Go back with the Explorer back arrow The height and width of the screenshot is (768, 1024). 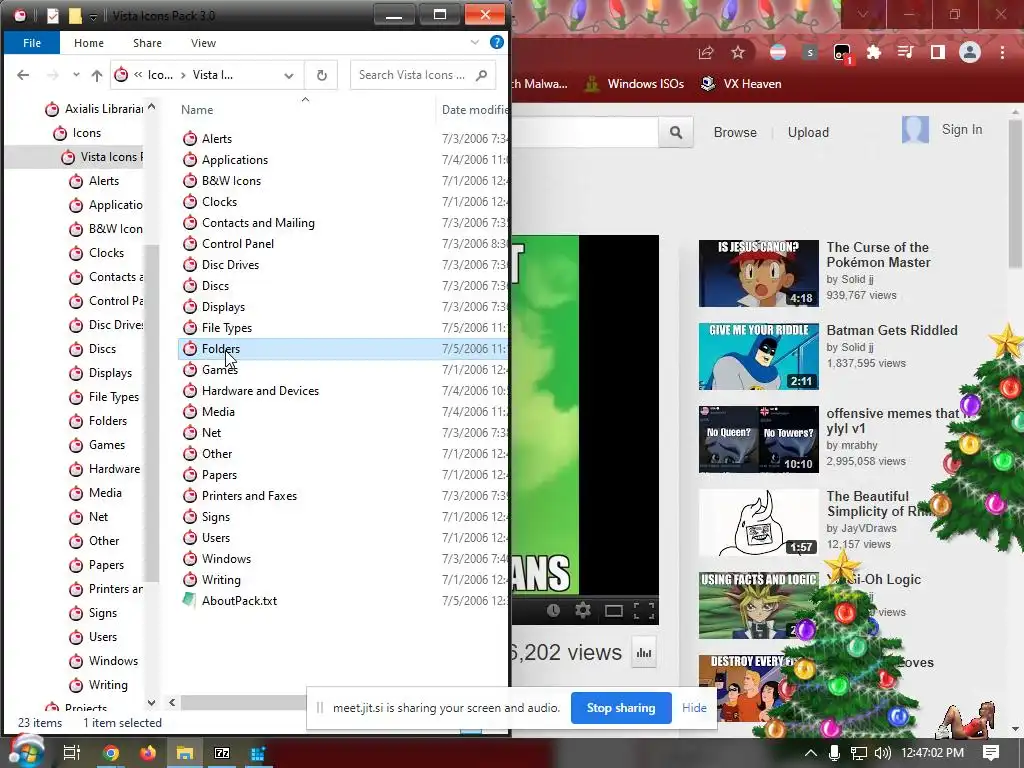point(23,75)
